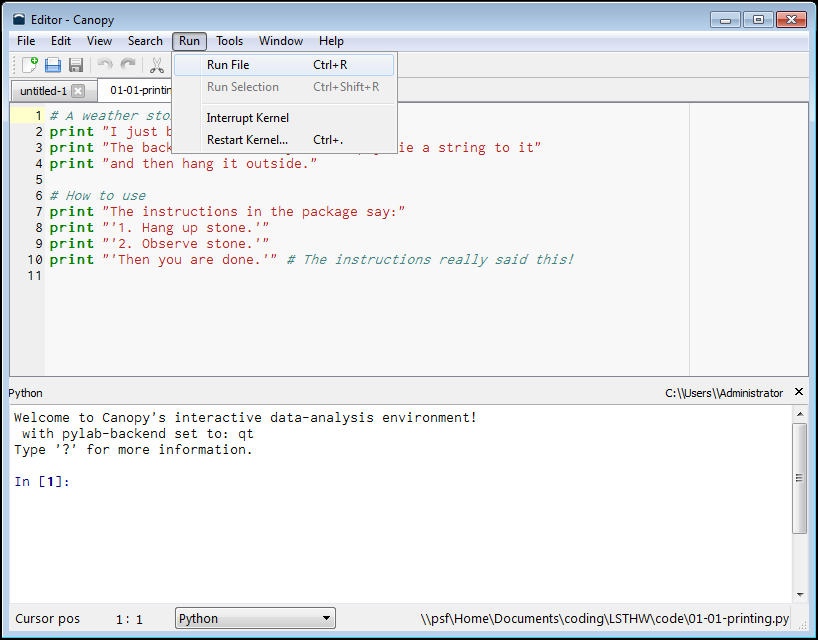Close the untitled-1 tab with its X

[x=78, y=91]
